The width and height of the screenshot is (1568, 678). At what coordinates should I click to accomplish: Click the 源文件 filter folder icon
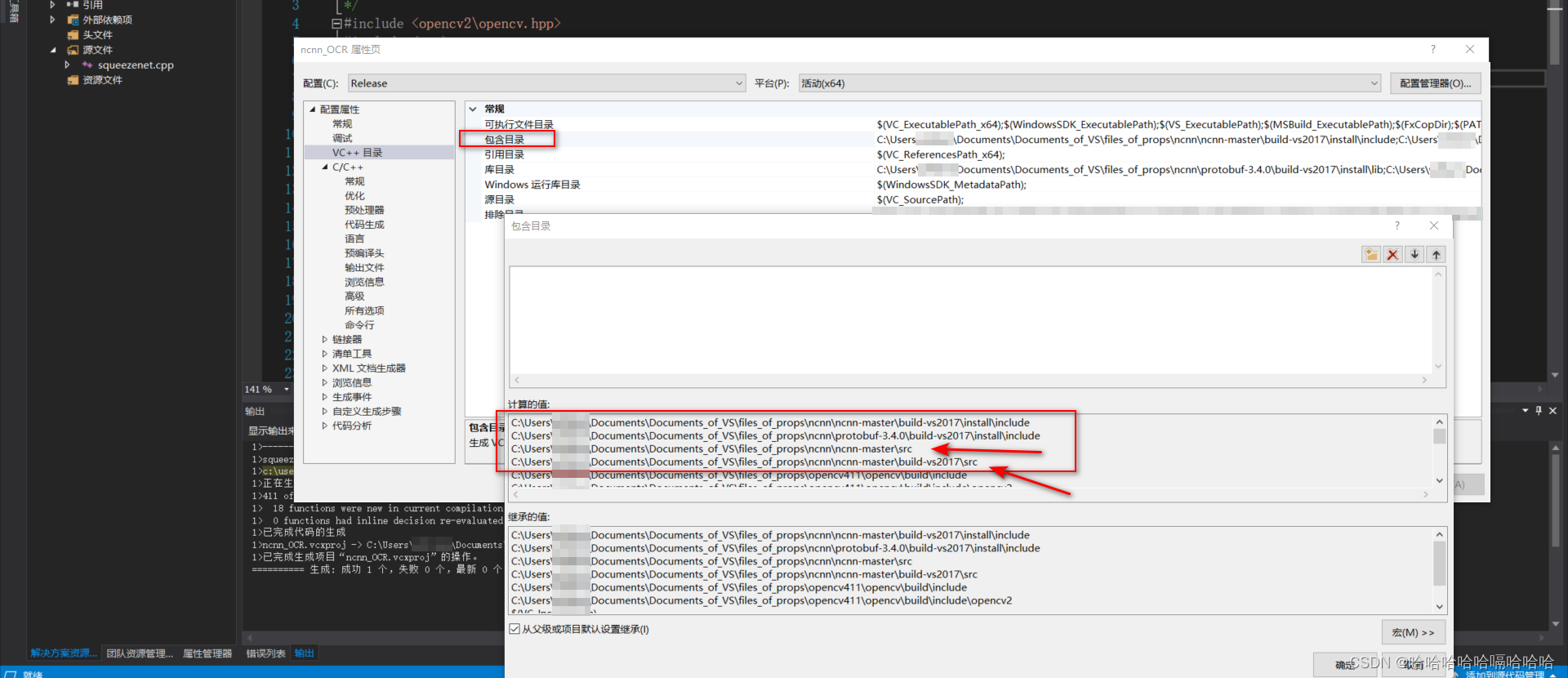(x=73, y=50)
